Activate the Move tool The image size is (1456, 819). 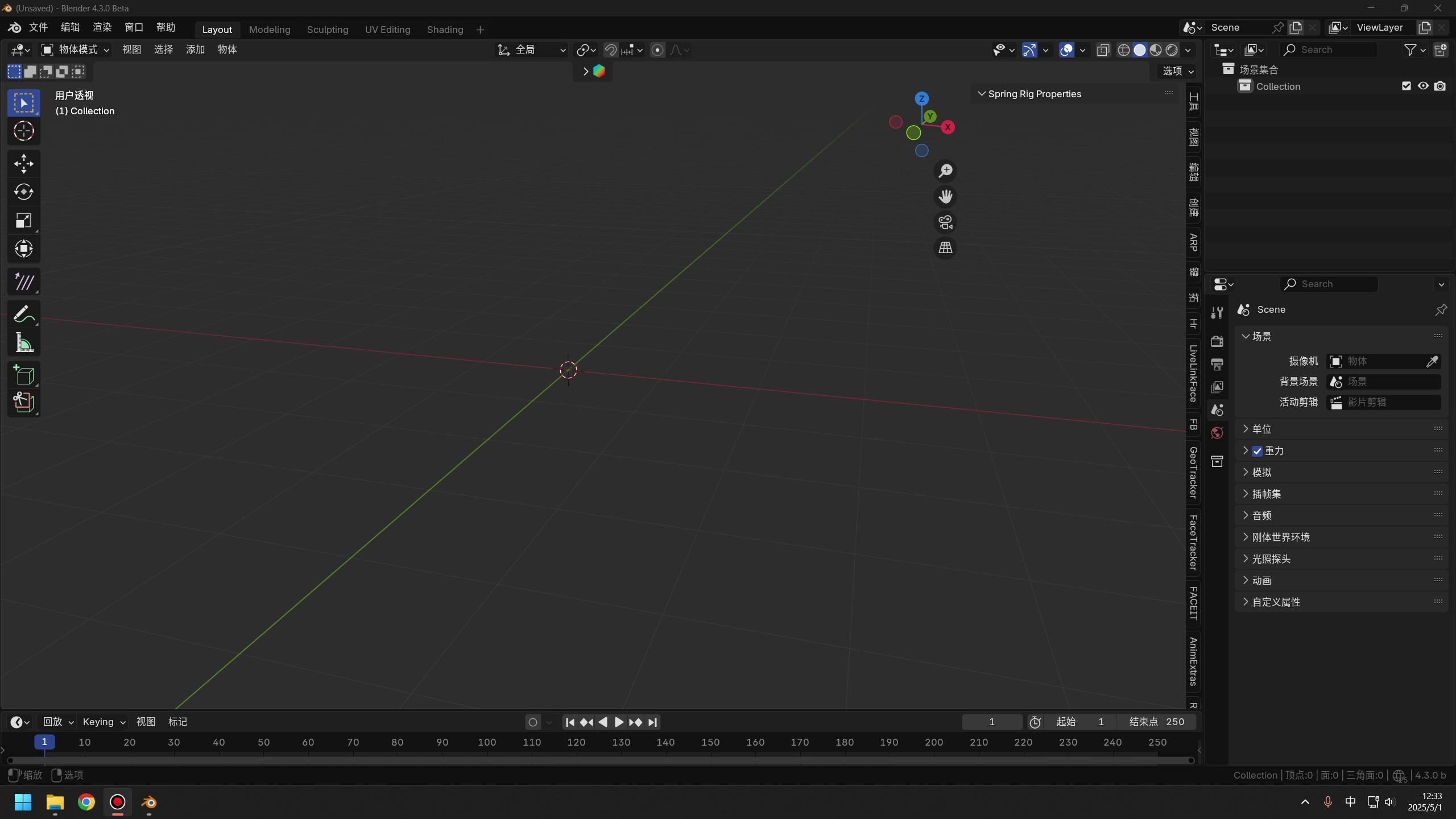point(23,164)
